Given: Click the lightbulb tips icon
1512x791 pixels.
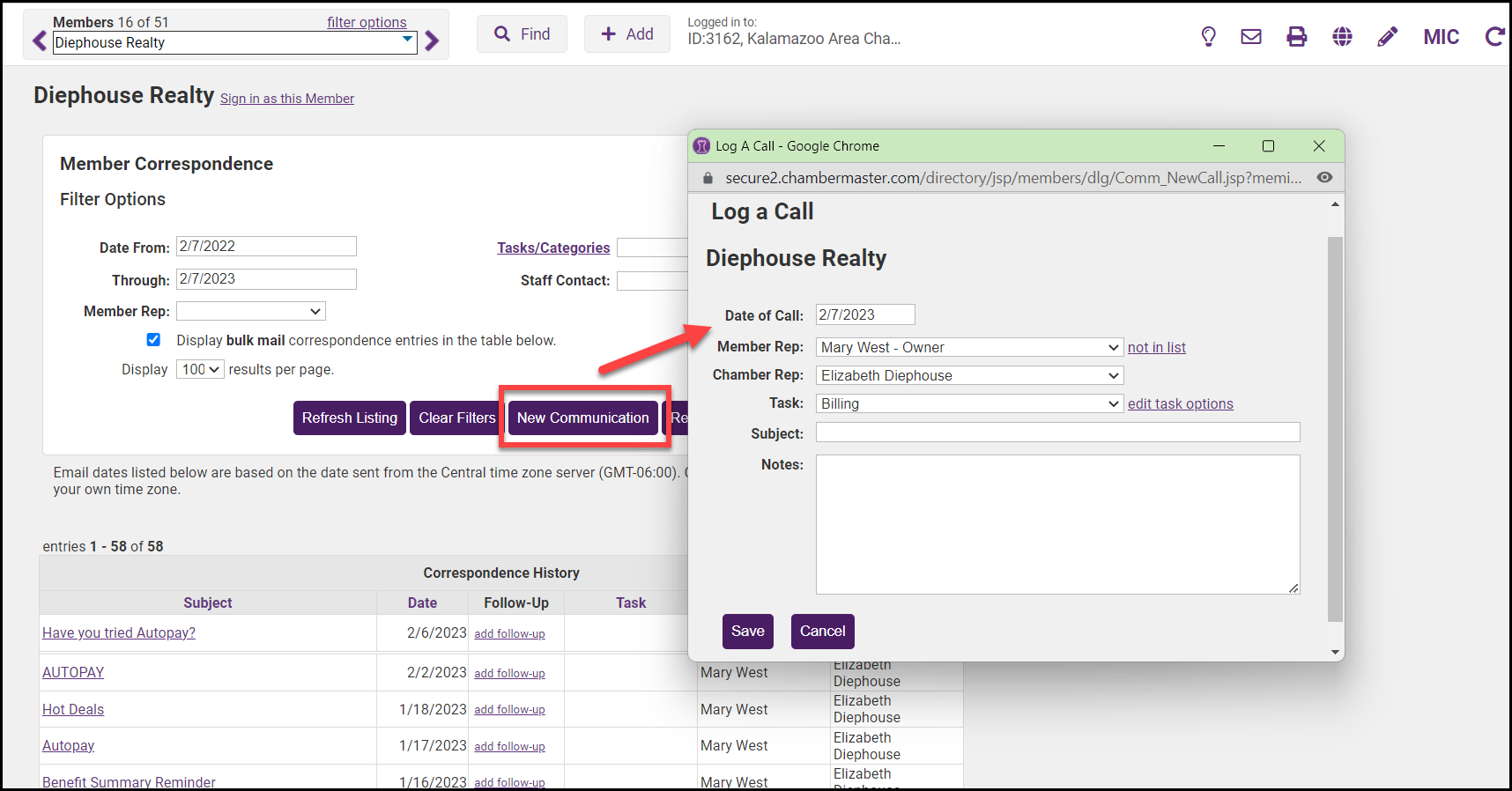Looking at the screenshot, I should (1208, 36).
